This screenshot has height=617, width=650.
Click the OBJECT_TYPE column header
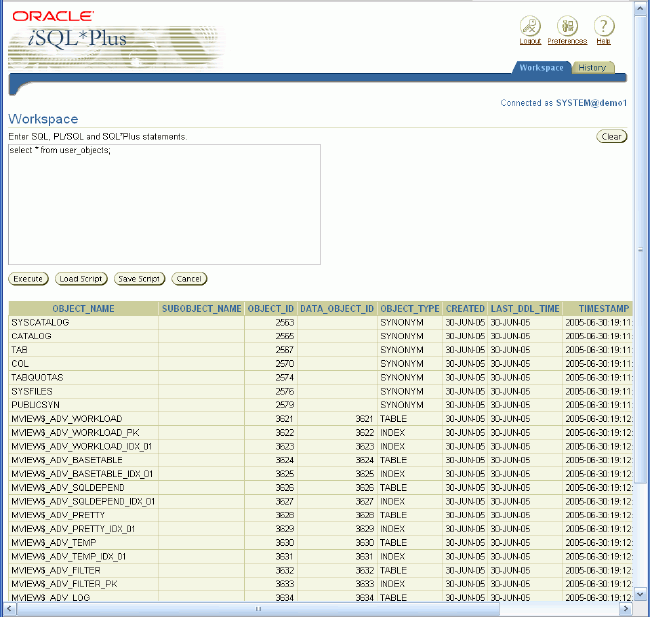410,309
